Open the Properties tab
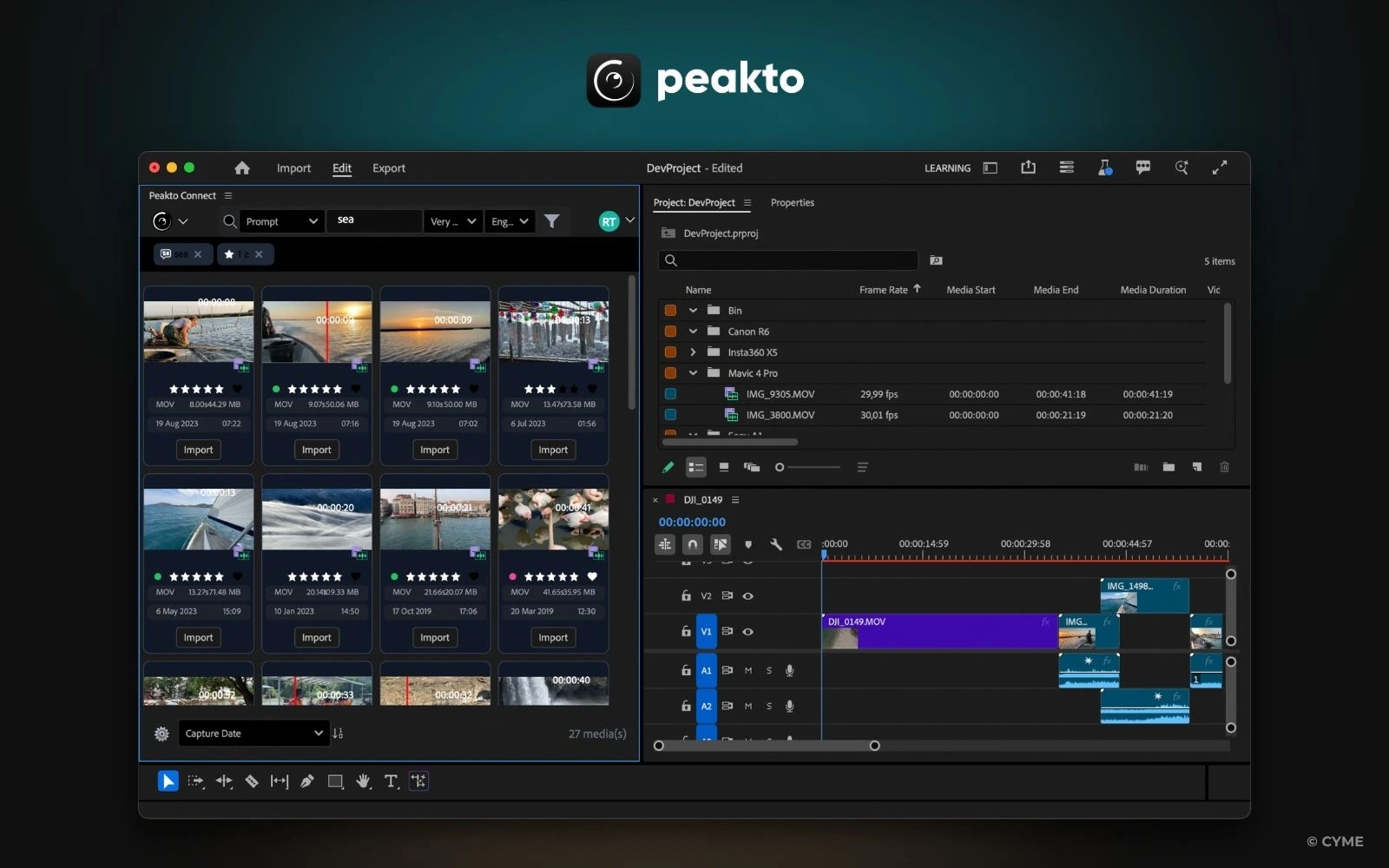This screenshot has width=1389, height=868. pos(792,203)
